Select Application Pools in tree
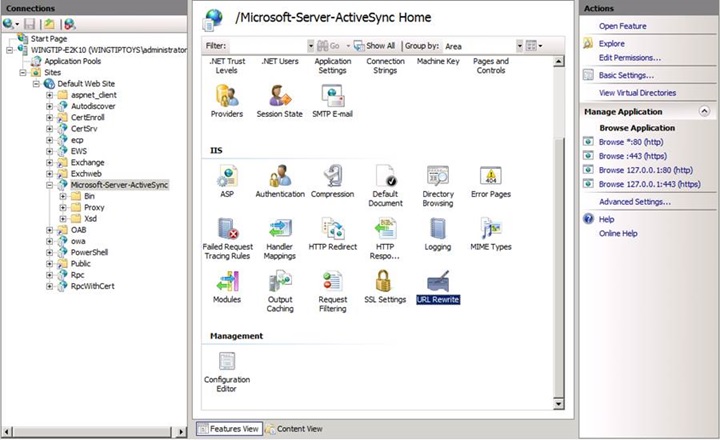This screenshot has width=720, height=440. pos(73,61)
